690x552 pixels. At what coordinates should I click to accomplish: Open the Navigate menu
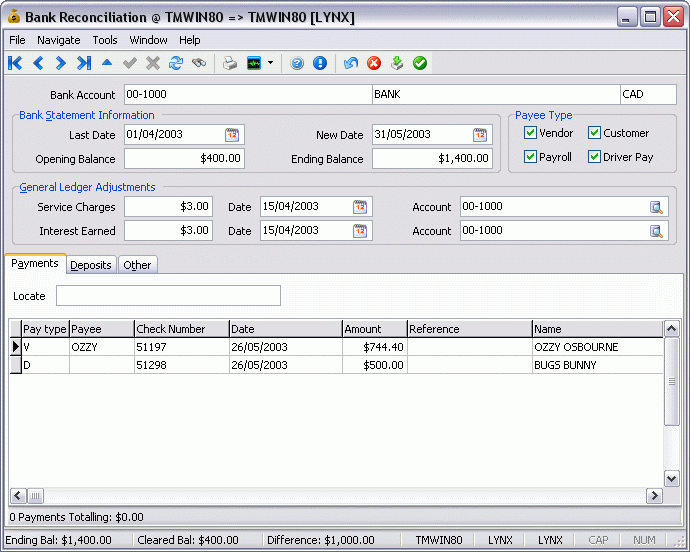point(59,40)
